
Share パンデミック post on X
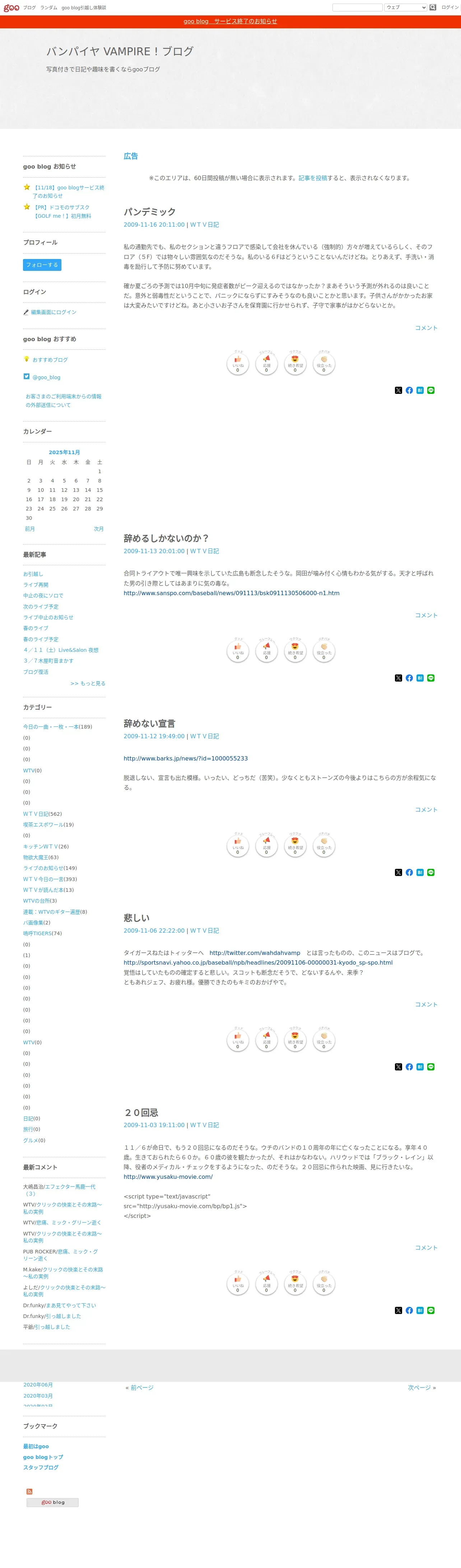click(x=398, y=390)
